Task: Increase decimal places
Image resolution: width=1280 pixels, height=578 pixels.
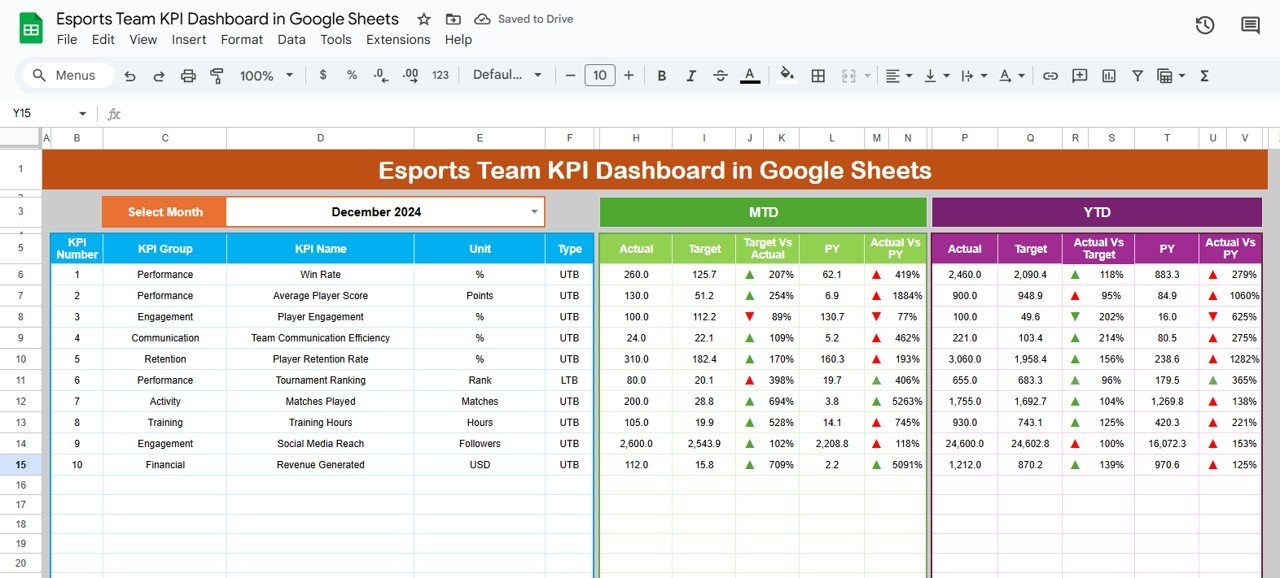Action: click(x=410, y=75)
